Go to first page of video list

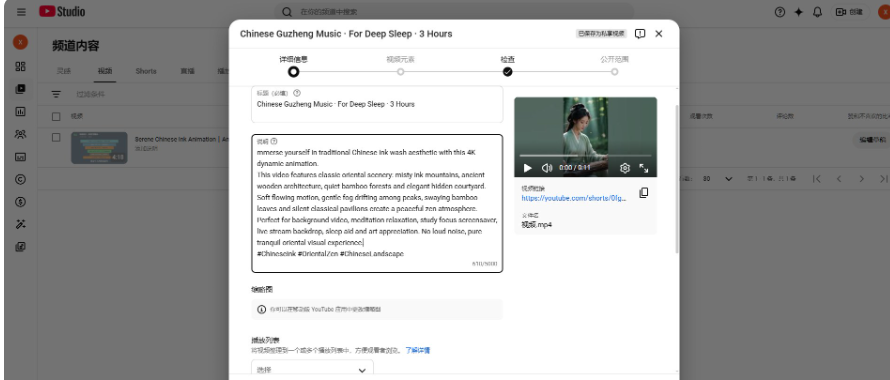click(816, 179)
